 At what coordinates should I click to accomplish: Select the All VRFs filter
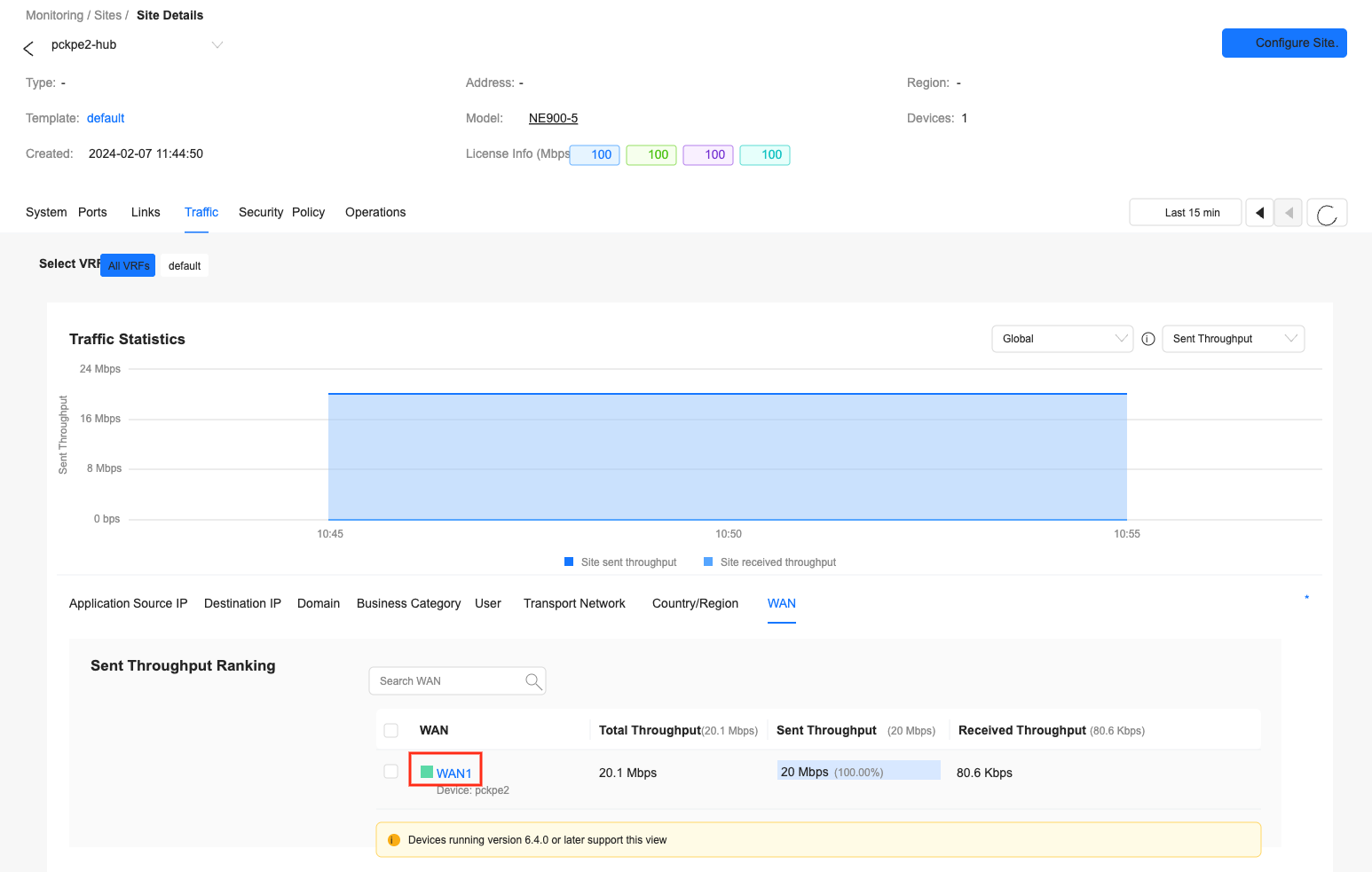pyautogui.click(x=128, y=265)
